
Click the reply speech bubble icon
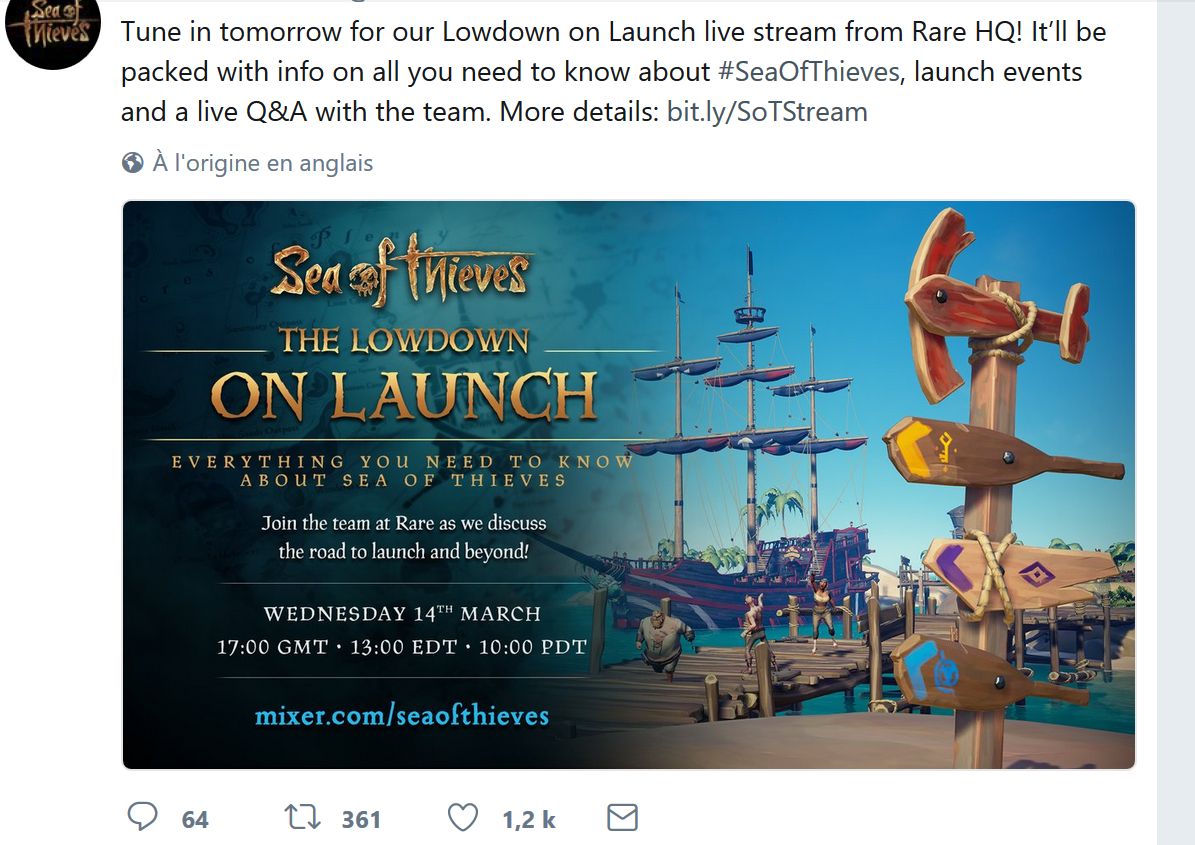click(x=143, y=817)
